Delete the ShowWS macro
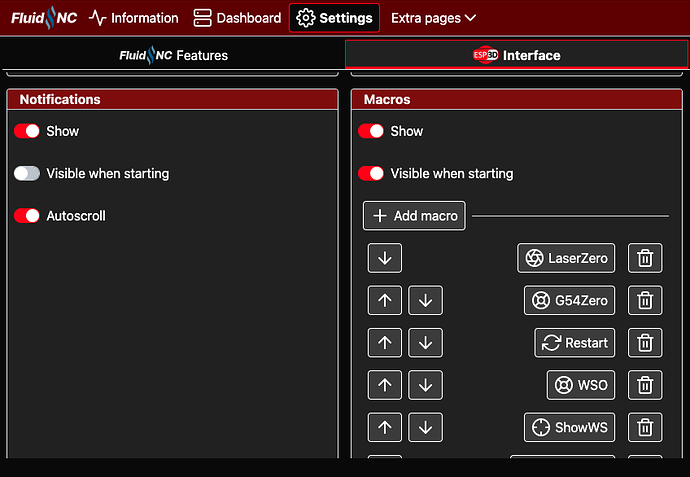Viewport: 690px width, 477px height. click(x=645, y=427)
